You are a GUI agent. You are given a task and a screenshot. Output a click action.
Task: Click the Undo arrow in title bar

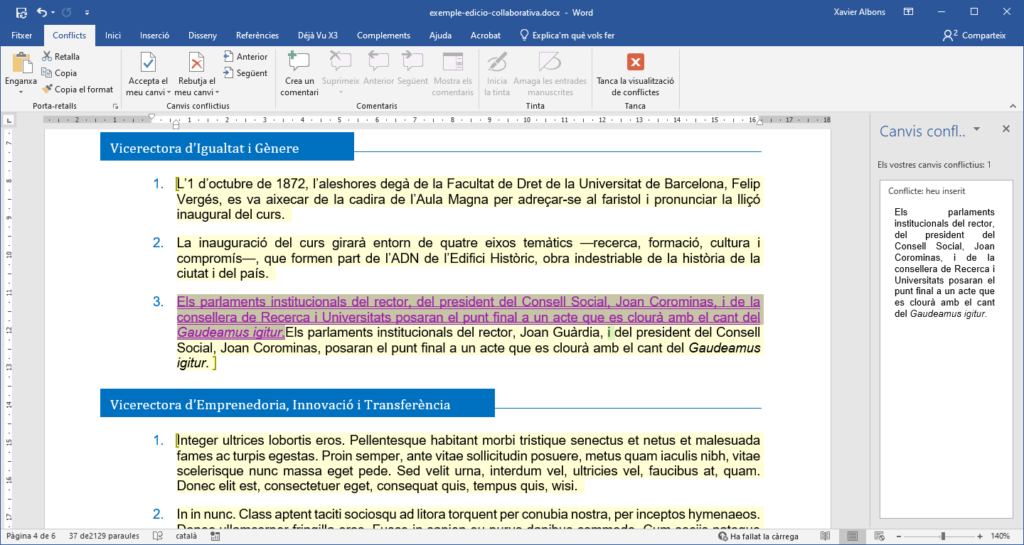(x=41, y=12)
